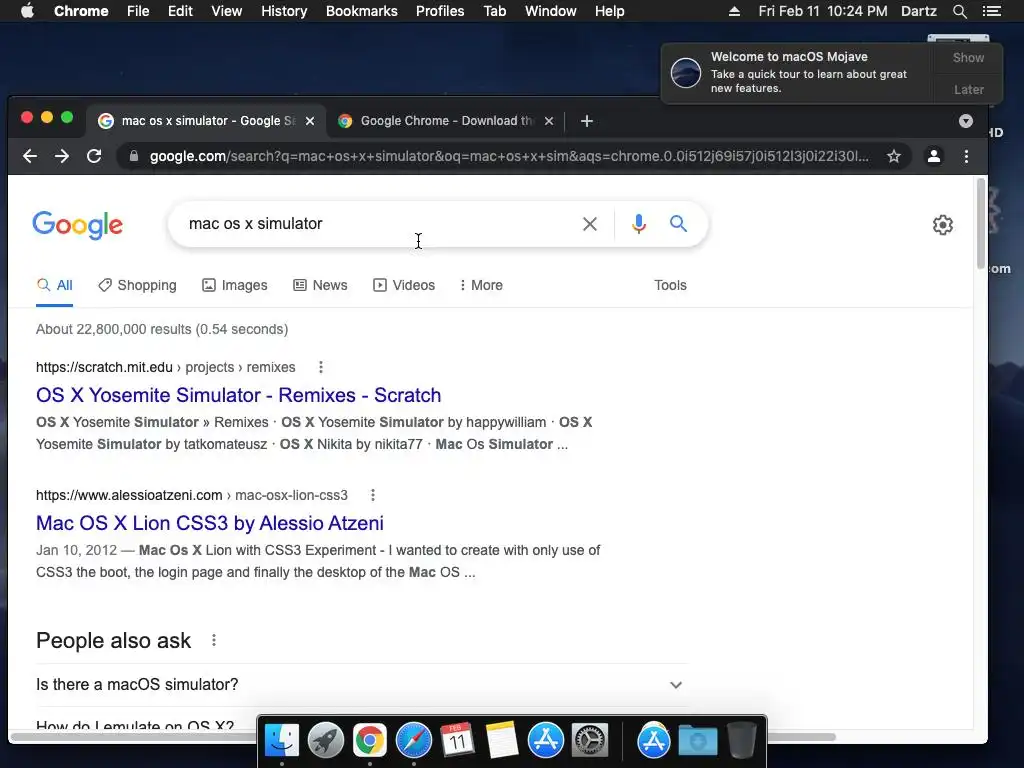1024x768 pixels.
Task: Open the Bookmarks menu
Action: 362,11
